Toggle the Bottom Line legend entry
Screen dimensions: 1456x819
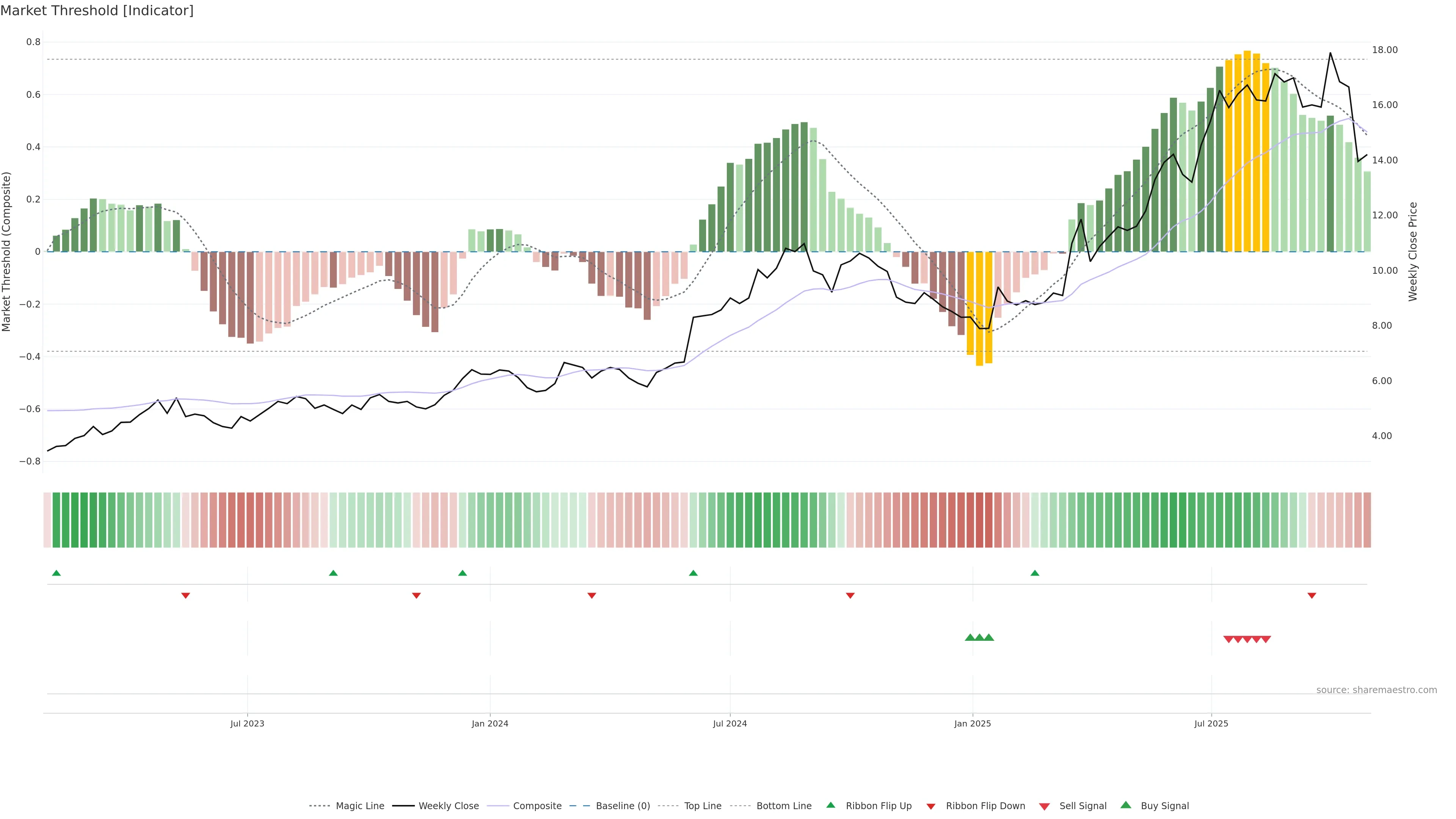tap(783, 806)
